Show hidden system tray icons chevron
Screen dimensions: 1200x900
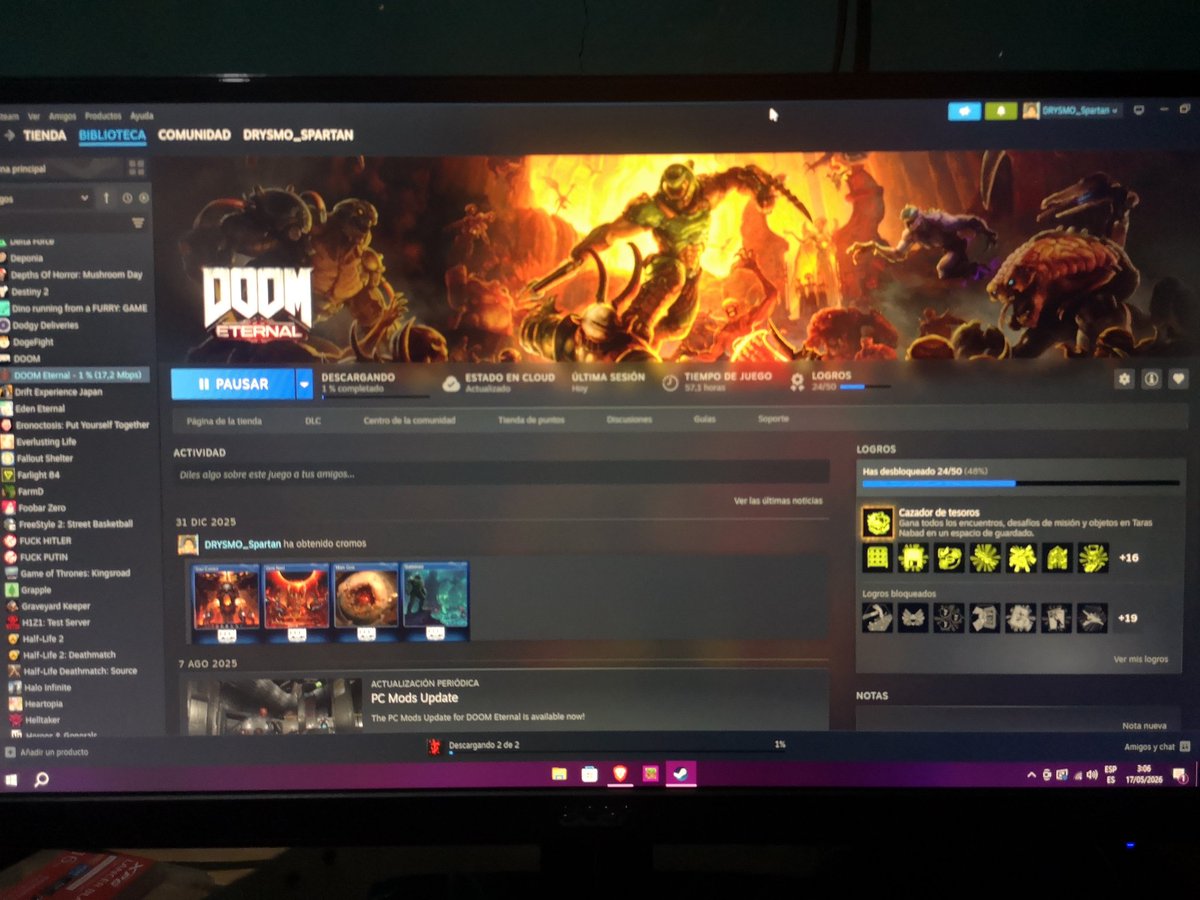pos(1032,775)
